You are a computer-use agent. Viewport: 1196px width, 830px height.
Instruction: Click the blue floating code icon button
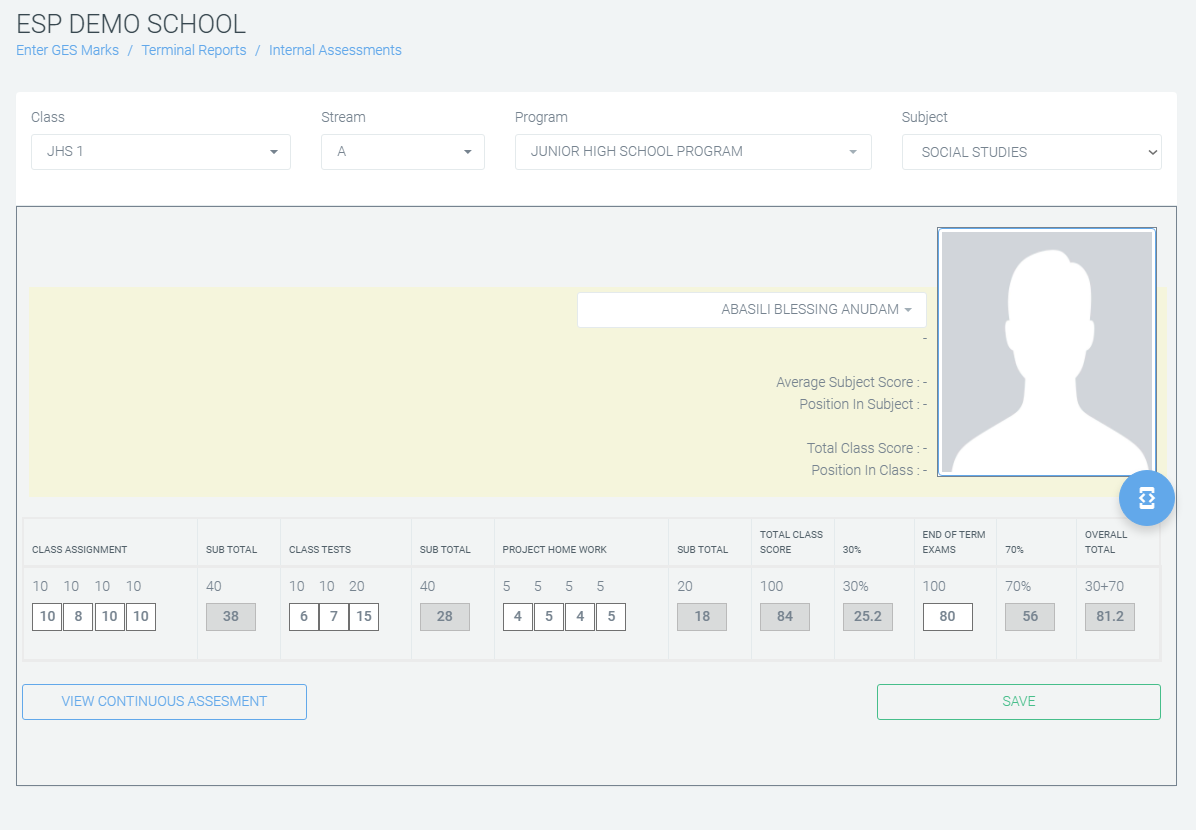coord(1146,497)
